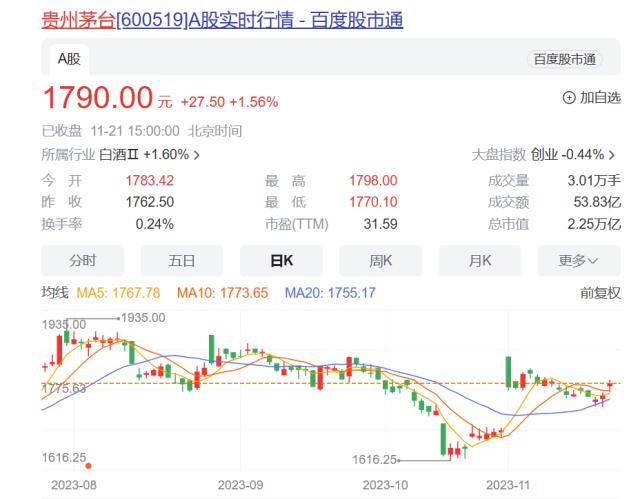
Task: Click the MA20: 1755.17 indicator
Action: click(x=330, y=293)
